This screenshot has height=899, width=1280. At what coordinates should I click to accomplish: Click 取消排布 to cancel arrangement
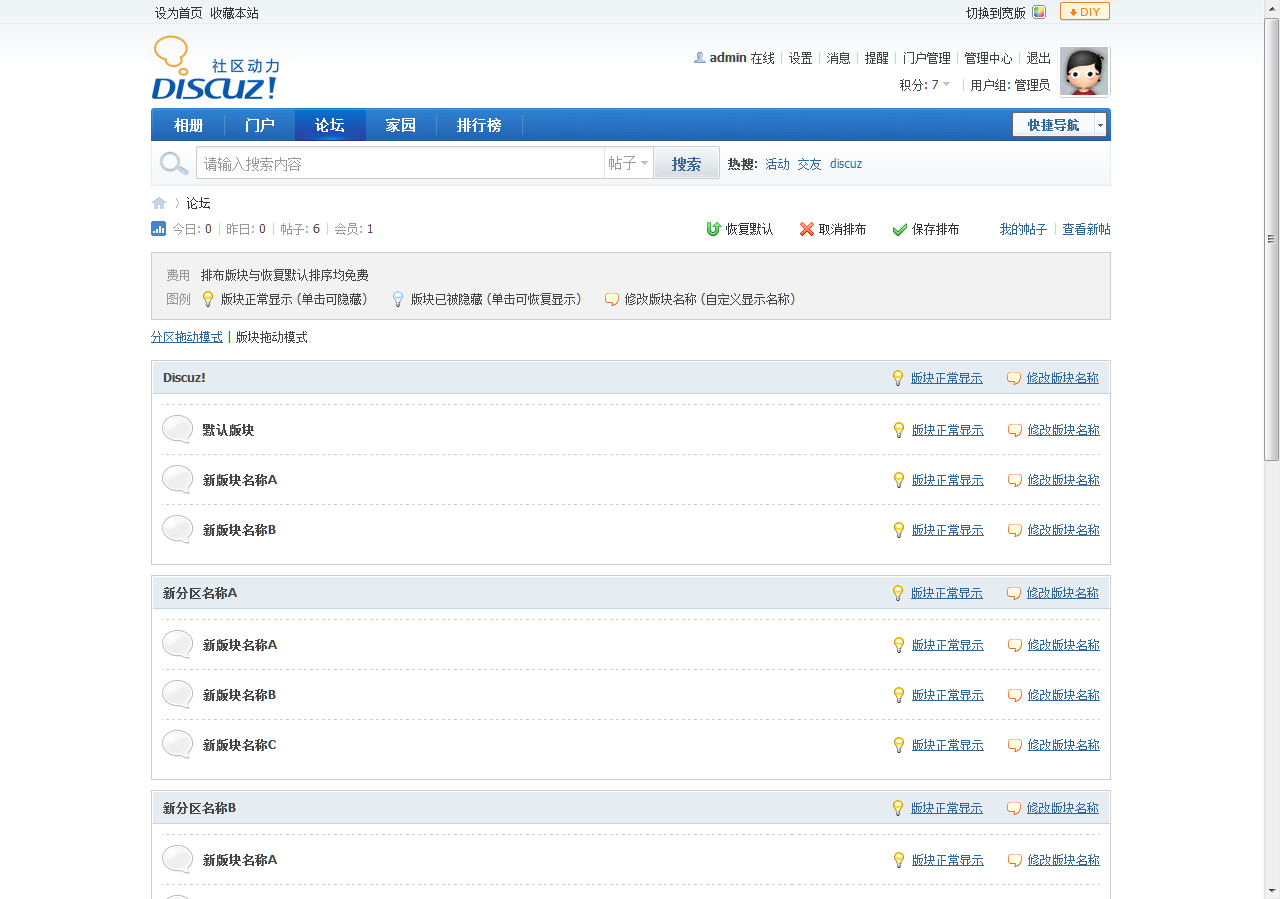tap(842, 229)
